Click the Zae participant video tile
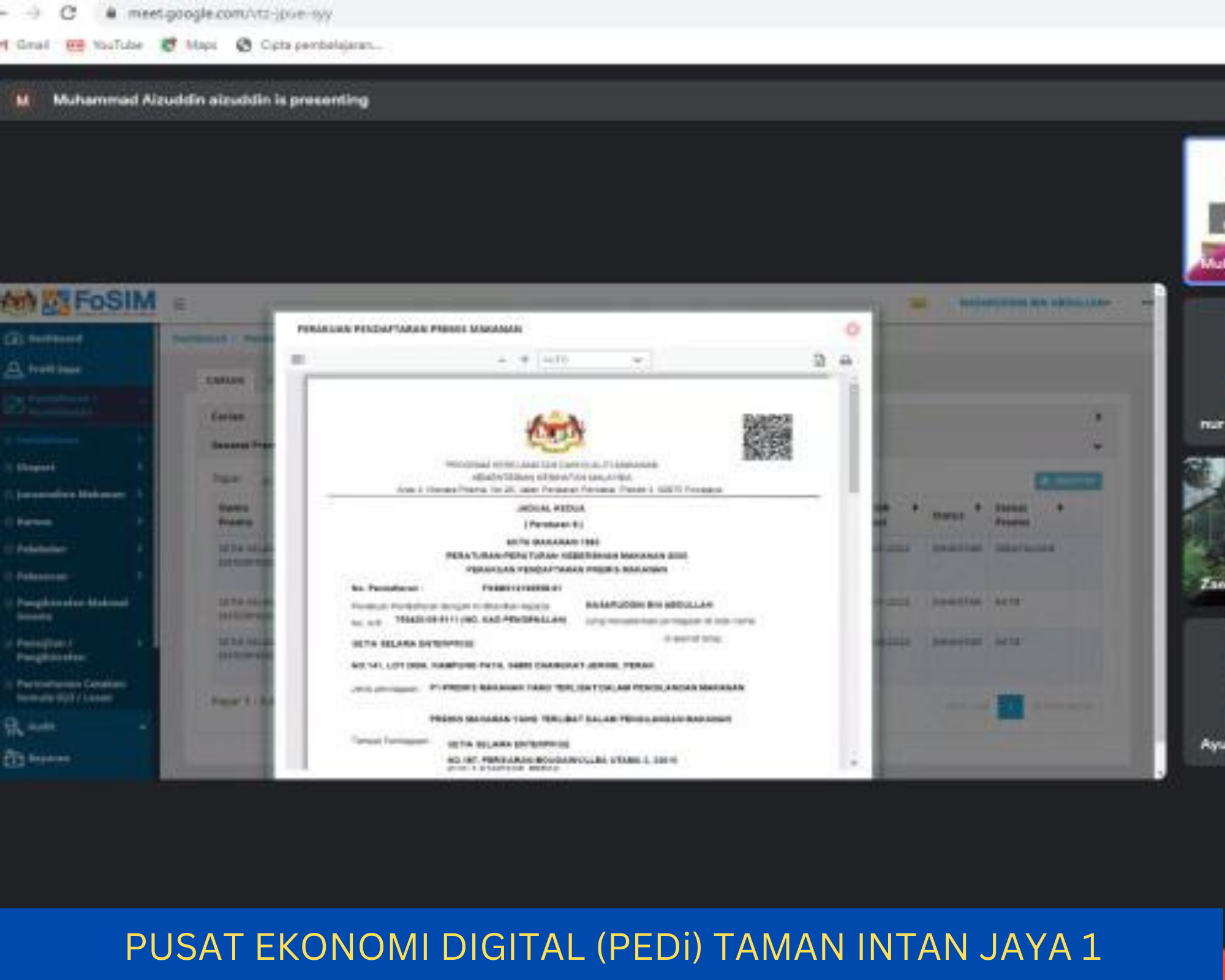 click(x=1204, y=530)
